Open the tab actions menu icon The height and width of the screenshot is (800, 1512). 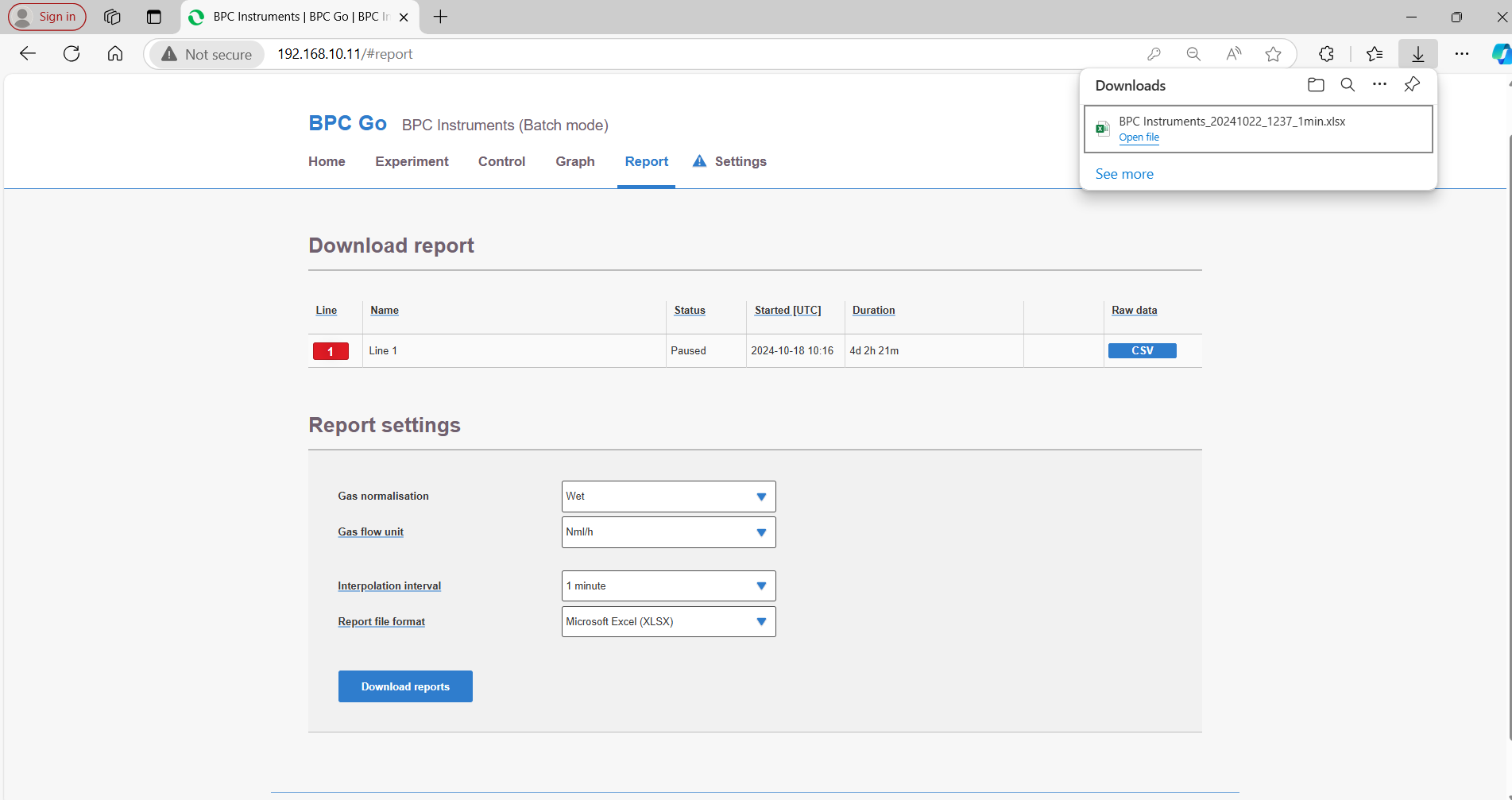click(154, 17)
